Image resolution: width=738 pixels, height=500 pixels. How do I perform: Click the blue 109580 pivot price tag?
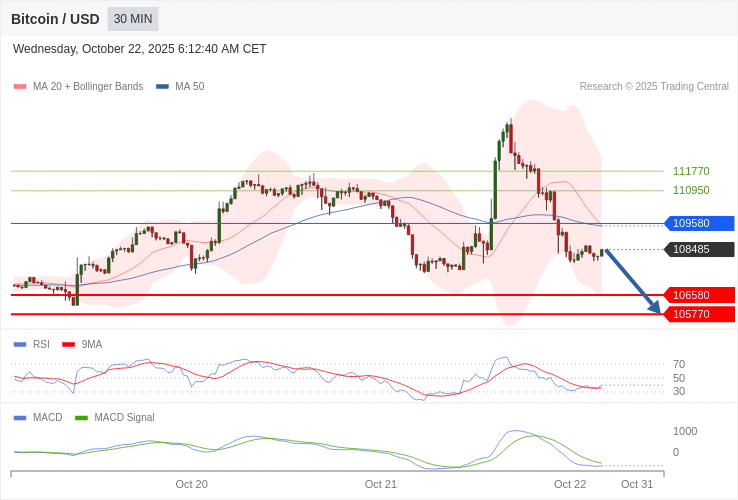tap(699, 223)
